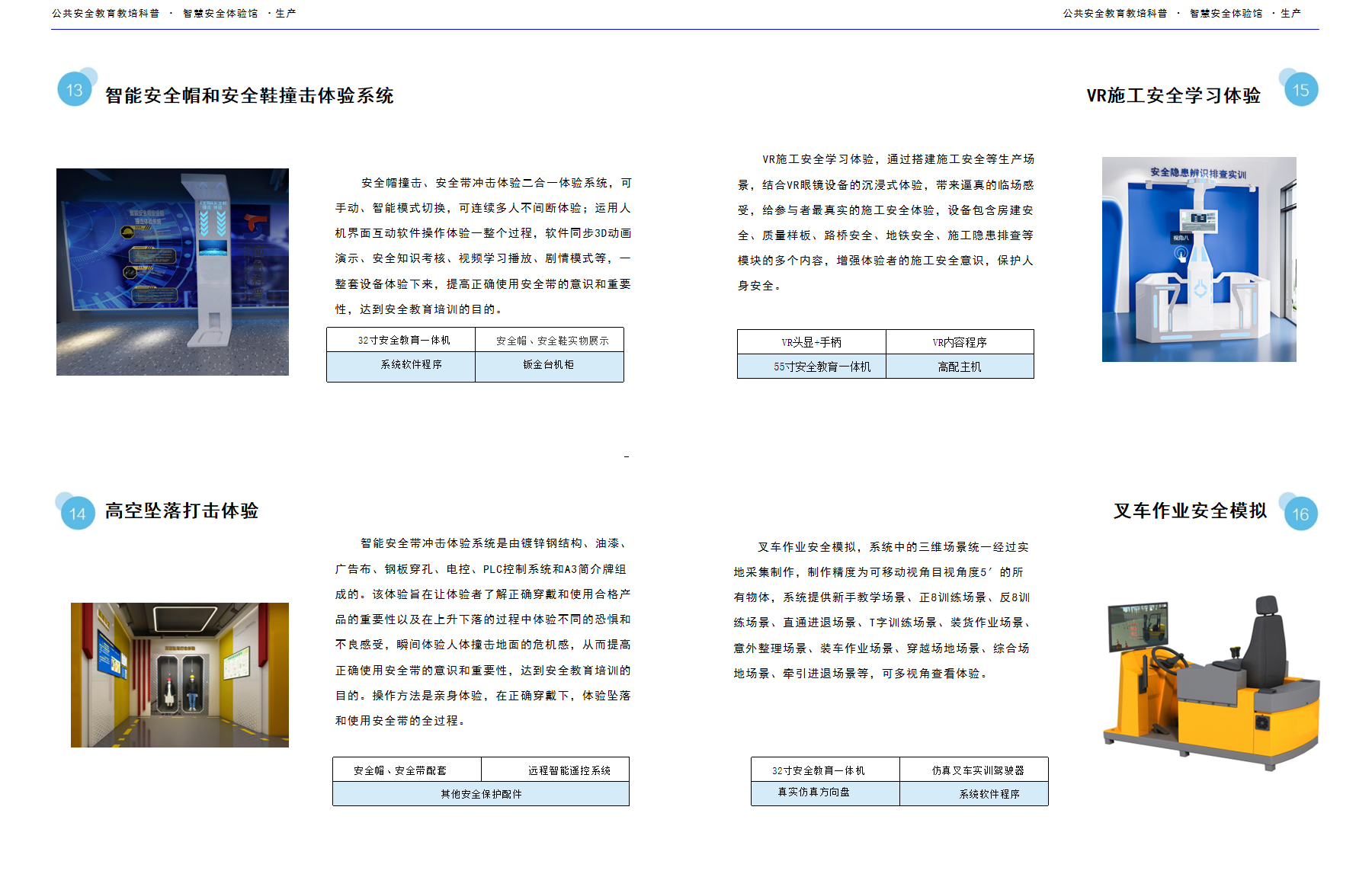Click the 真实仿真方向盘 table cell
Viewport: 1372px width, 874px height.
[814, 792]
